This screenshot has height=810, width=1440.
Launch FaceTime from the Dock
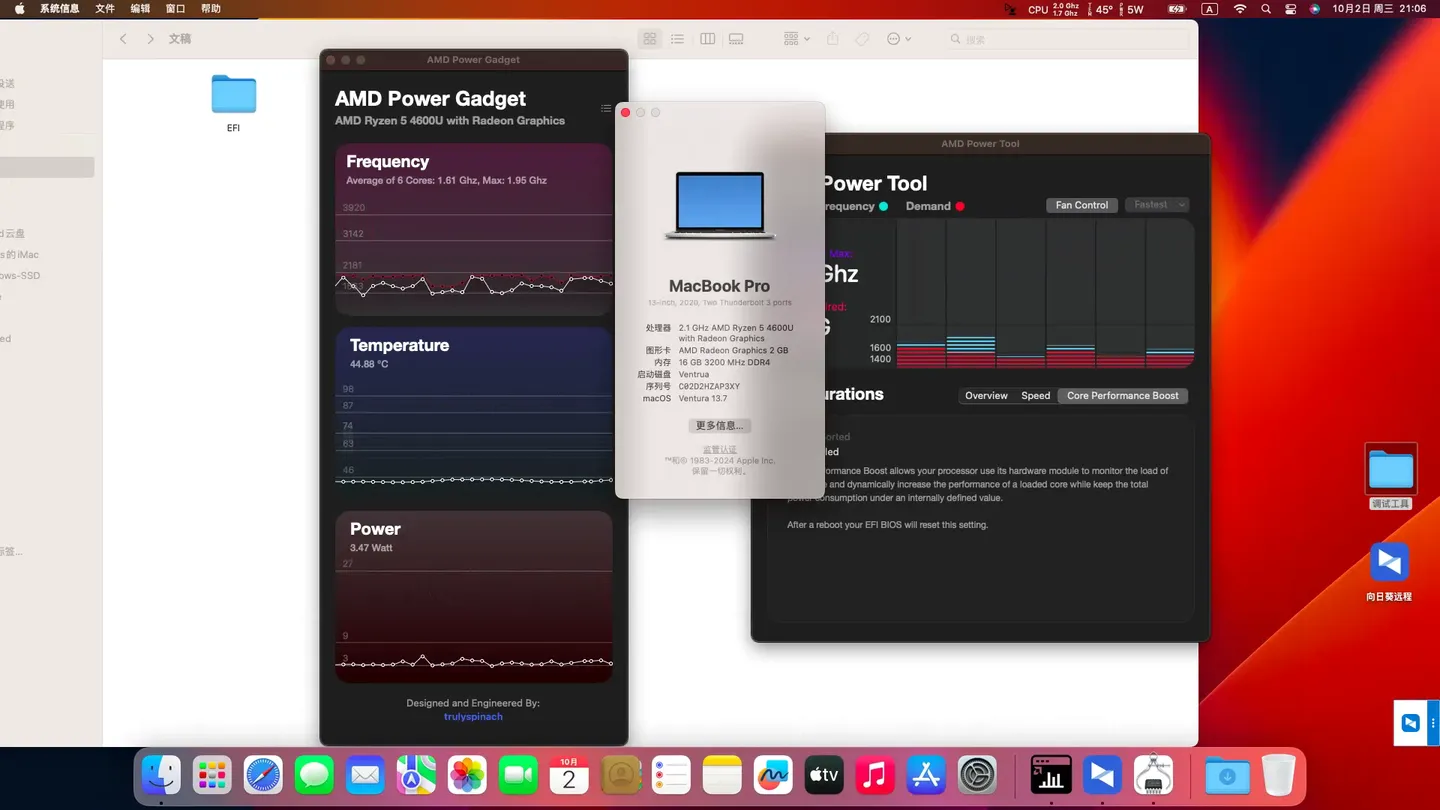pos(518,775)
